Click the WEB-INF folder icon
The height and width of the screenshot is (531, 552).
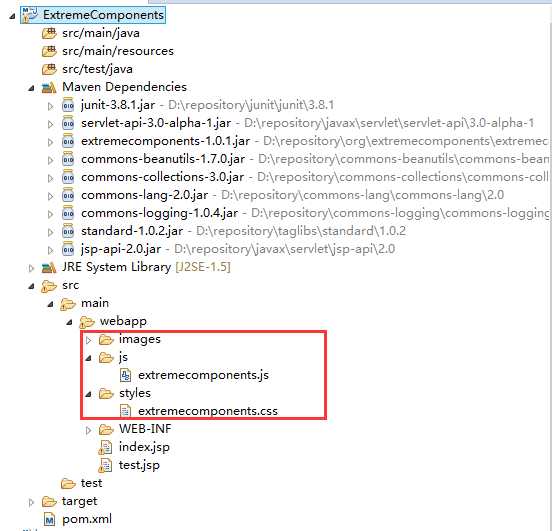106,429
